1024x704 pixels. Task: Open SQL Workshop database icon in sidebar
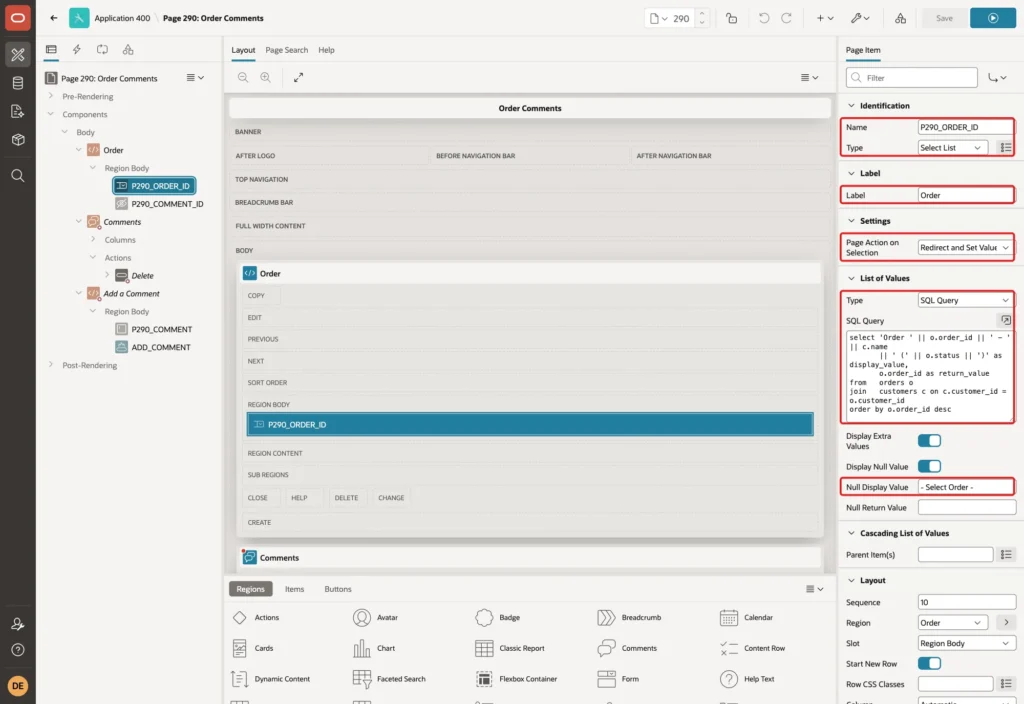[x=18, y=83]
